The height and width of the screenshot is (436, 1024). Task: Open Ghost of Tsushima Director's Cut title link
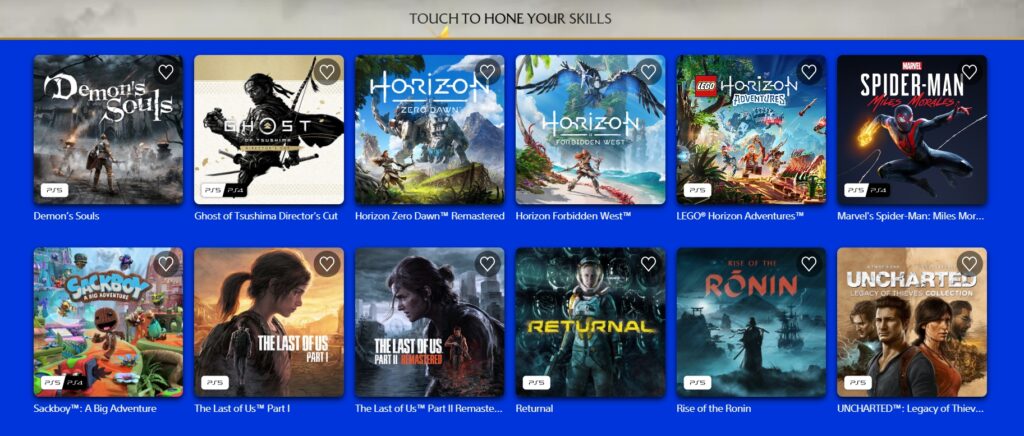point(266,216)
